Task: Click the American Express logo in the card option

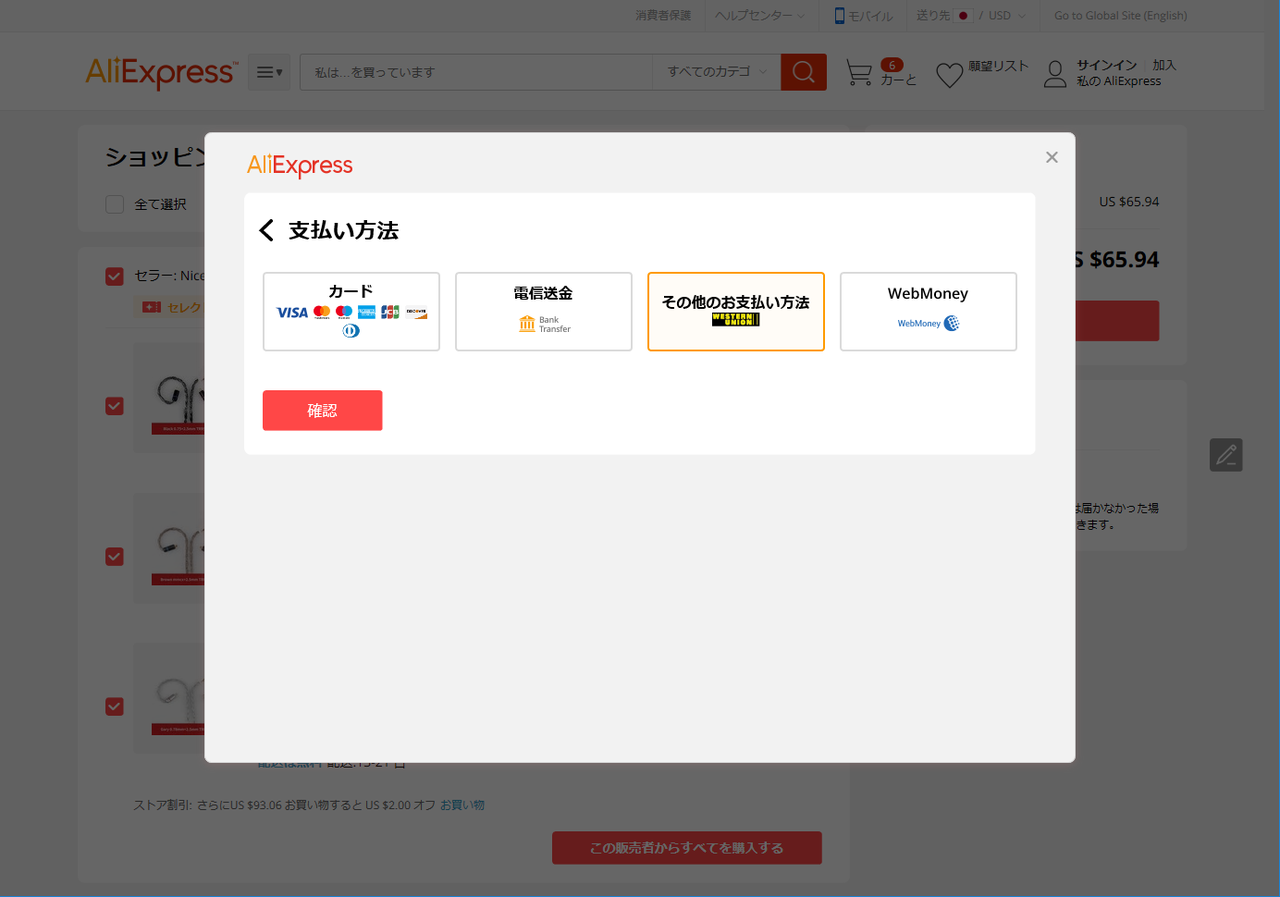Action: click(x=366, y=313)
